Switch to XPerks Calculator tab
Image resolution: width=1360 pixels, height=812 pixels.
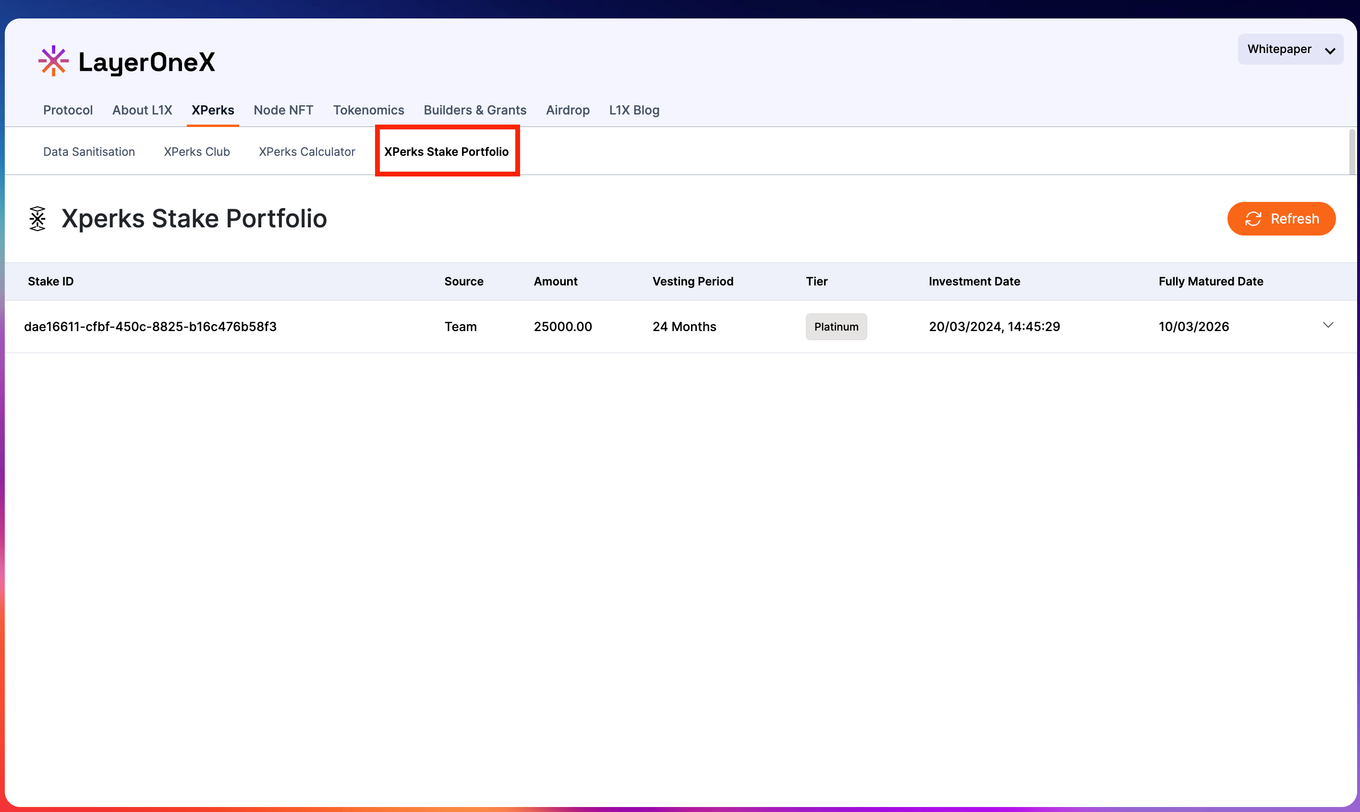tap(307, 152)
